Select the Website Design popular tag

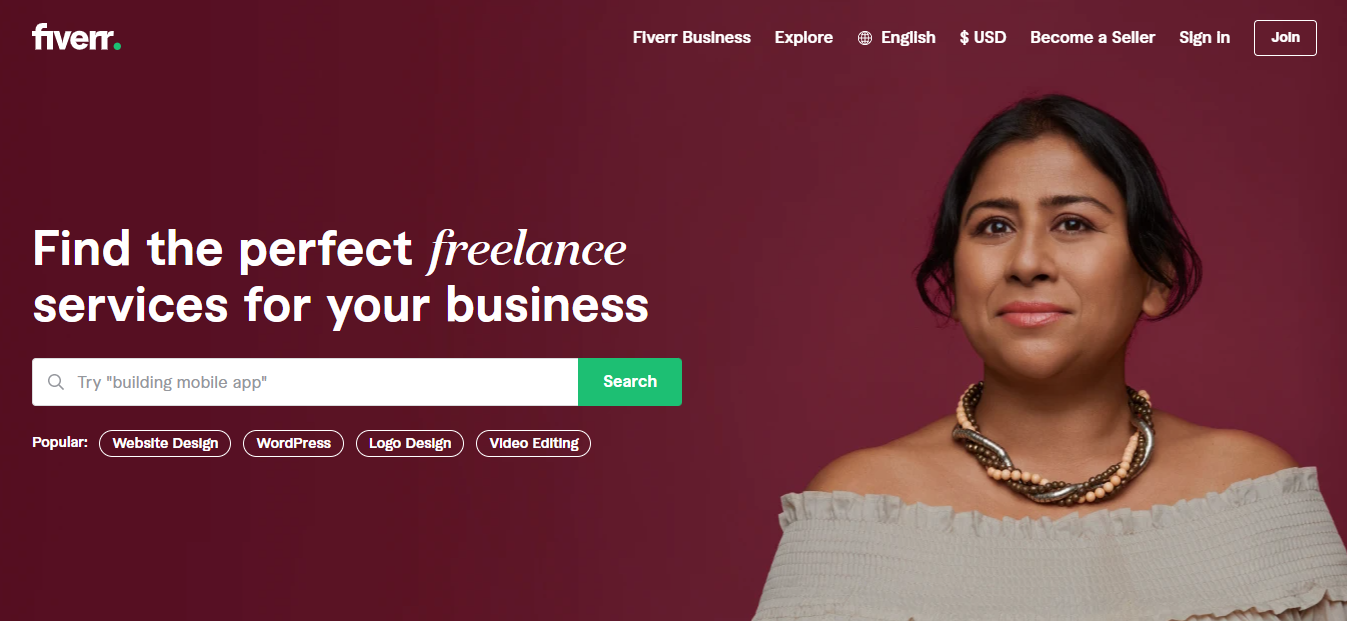tap(165, 443)
